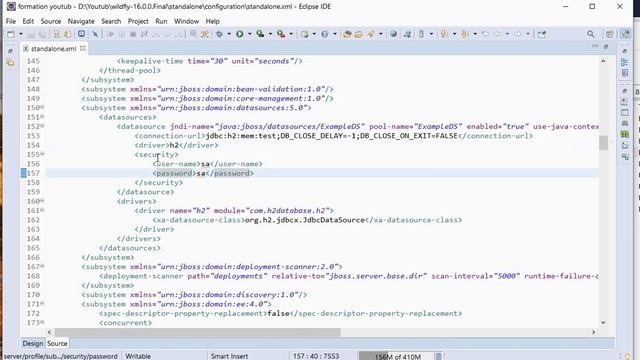640x360 pixels.
Task: Click the Terminate (stop) toolbar icon
Action: (133, 34)
